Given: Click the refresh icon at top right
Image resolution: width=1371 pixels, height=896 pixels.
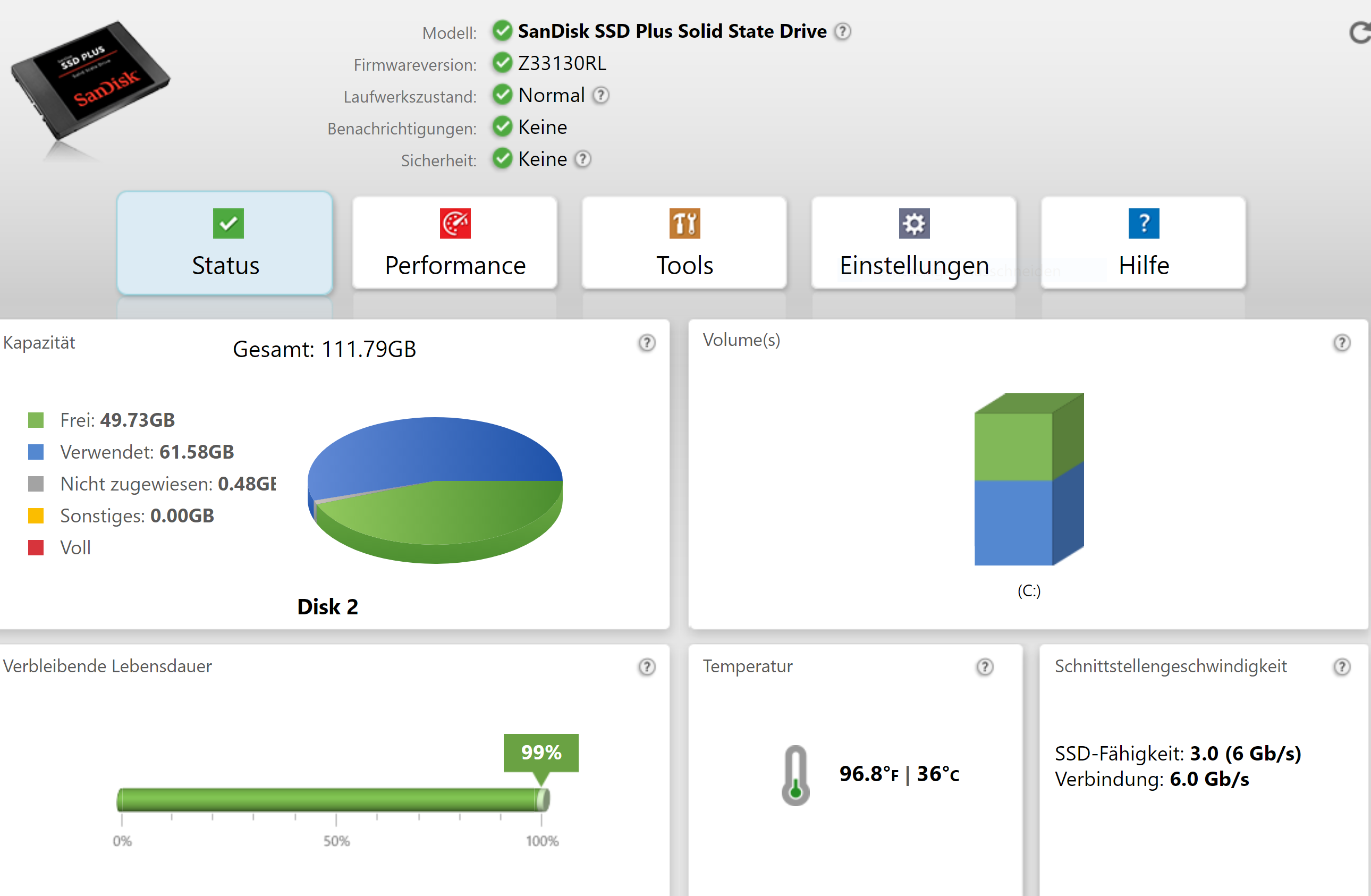Looking at the screenshot, I should click(x=1359, y=33).
